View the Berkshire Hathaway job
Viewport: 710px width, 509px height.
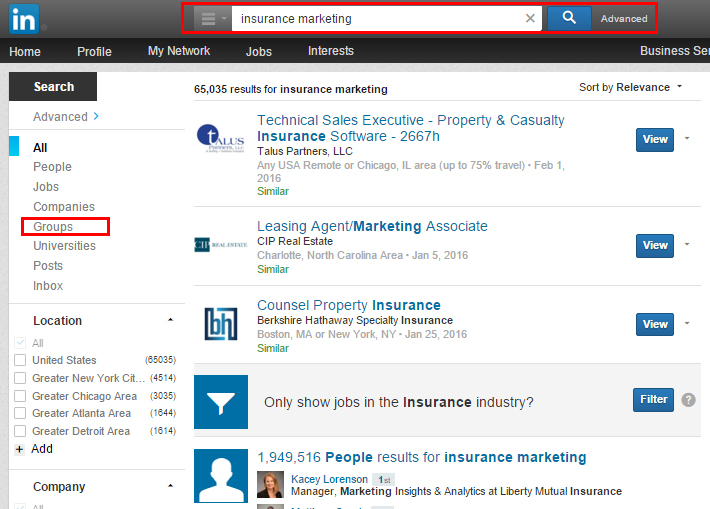click(x=655, y=324)
